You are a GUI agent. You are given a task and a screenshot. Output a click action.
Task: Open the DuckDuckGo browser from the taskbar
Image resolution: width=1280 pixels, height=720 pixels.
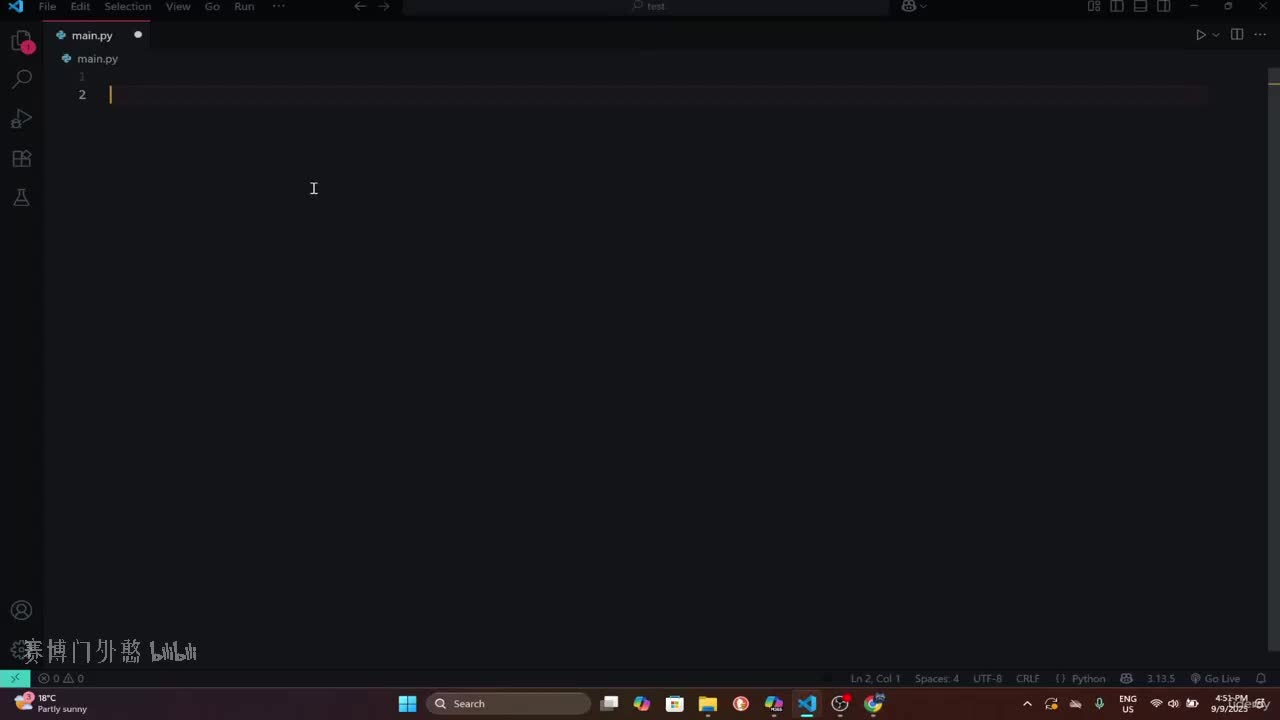point(741,704)
